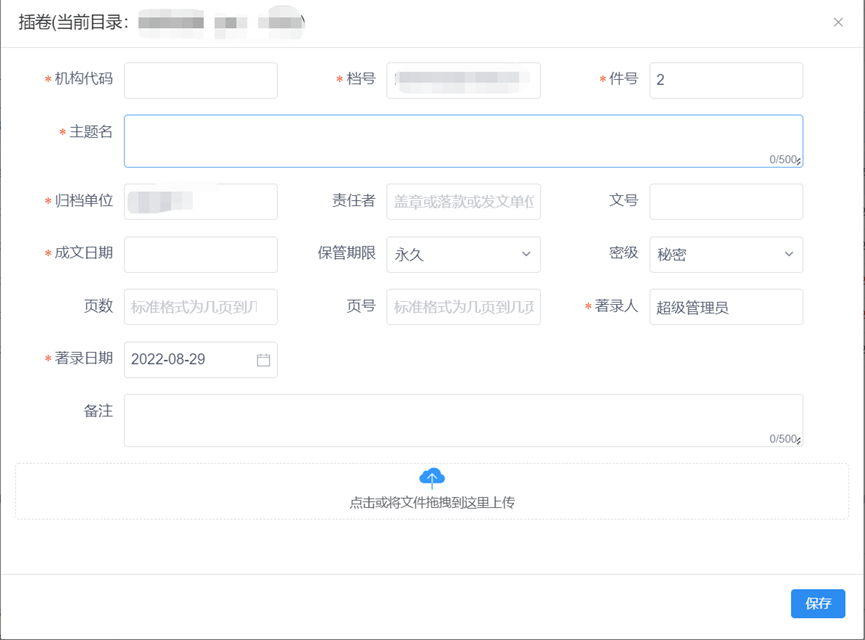
Task: Focus the 页数 input field
Action: click(201, 307)
